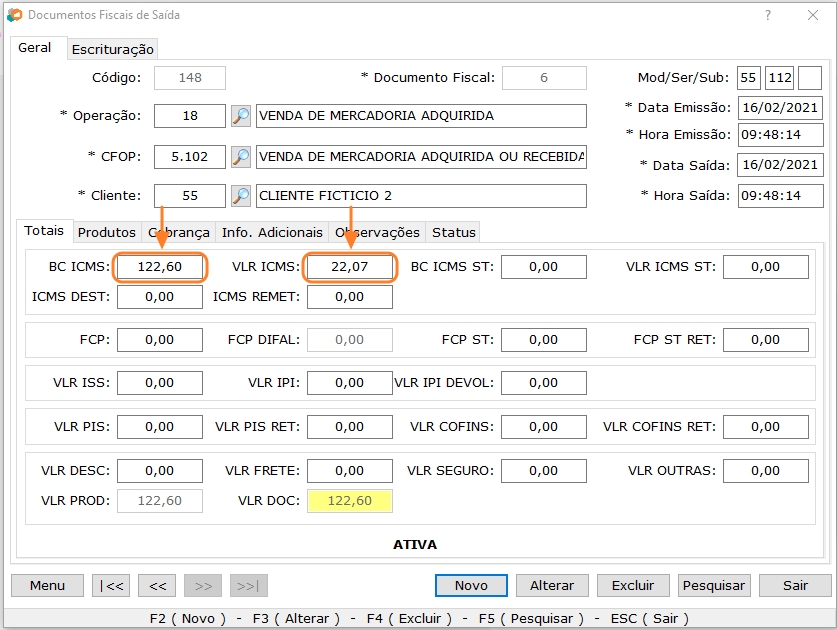Image resolution: width=837 pixels, height=630 pixels.
Task: Click the BC ICMS value field
Action: coord(160,267)
